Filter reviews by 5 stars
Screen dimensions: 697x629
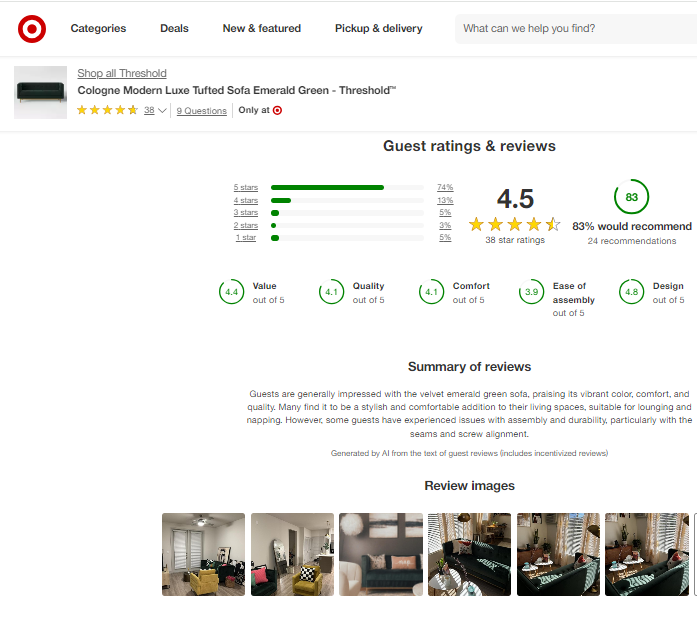point(246,188)
